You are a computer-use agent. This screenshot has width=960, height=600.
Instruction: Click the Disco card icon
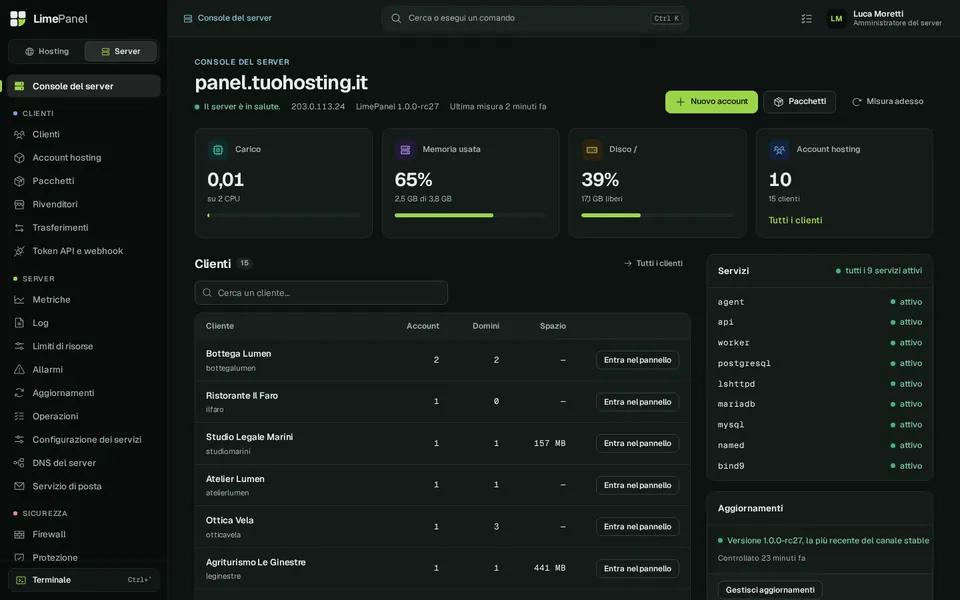click(591, 149)
